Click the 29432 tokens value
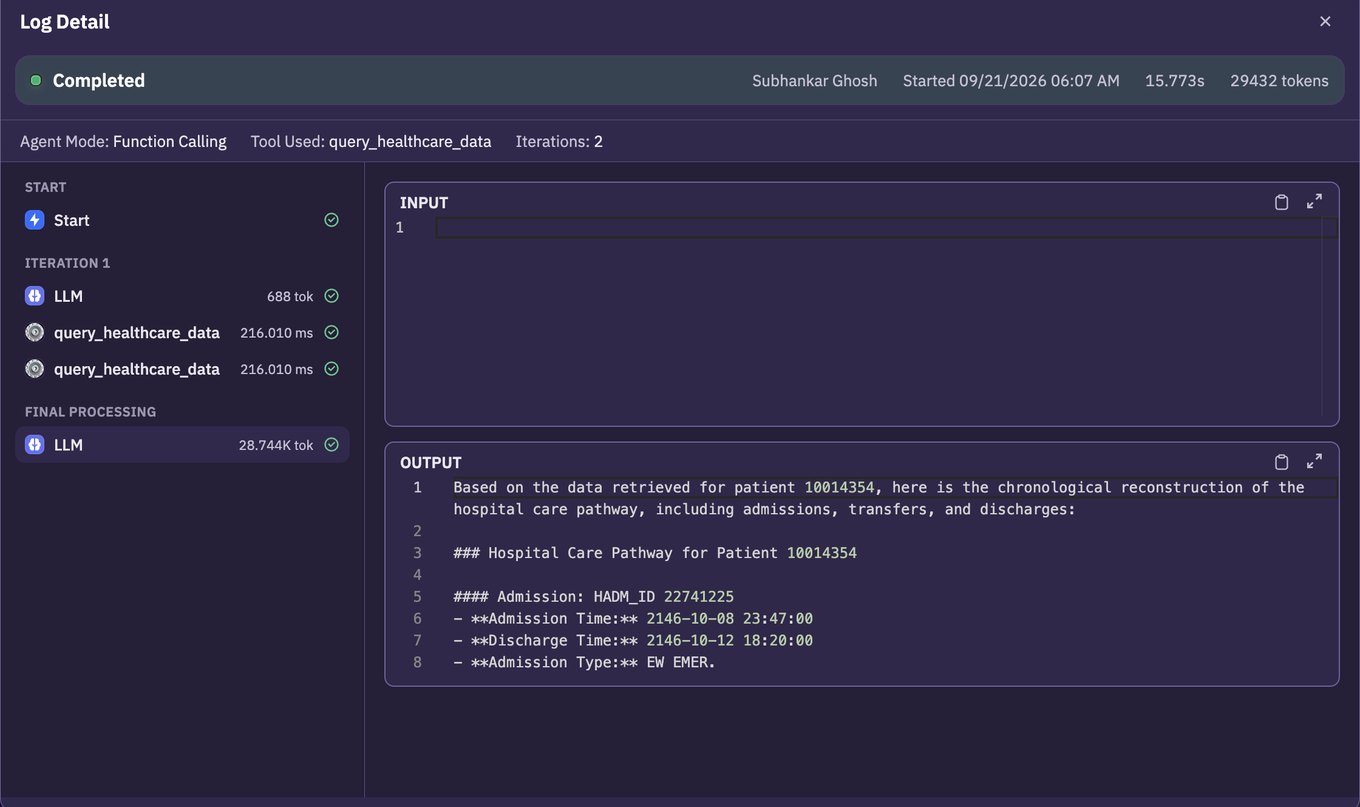 pos(1279,81)
